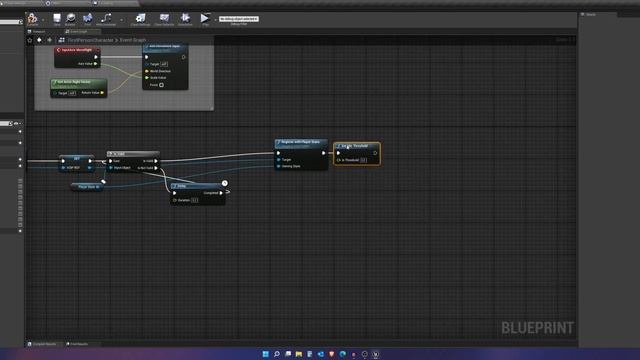
Task: Click the In Threshold value field
Action: [363, 160]
